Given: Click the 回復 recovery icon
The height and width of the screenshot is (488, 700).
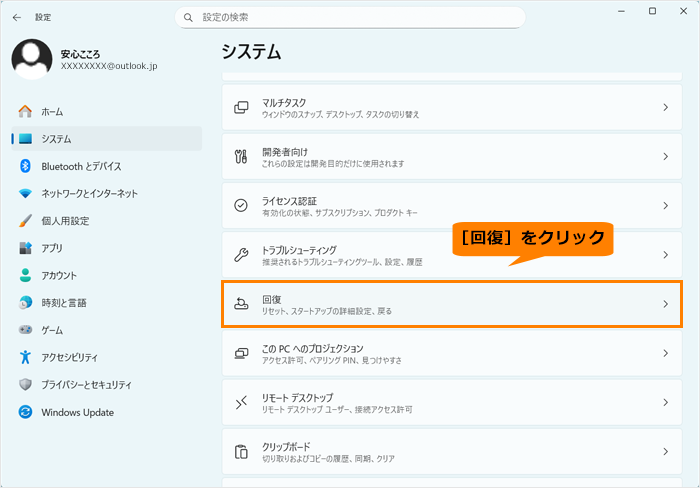Looking at the screenshot, I should pos(241,304).
